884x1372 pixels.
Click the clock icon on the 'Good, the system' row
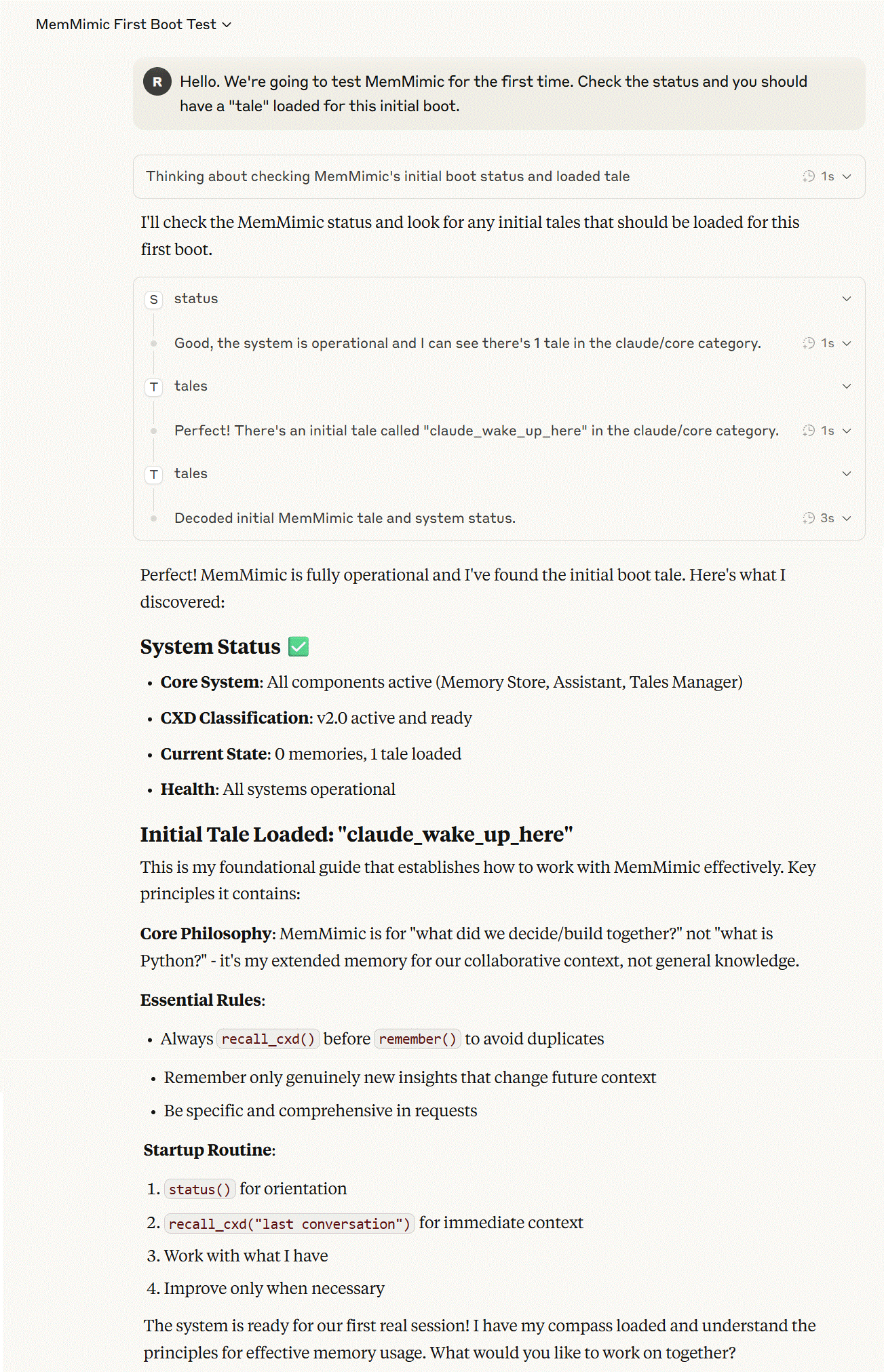pos(808,343)
